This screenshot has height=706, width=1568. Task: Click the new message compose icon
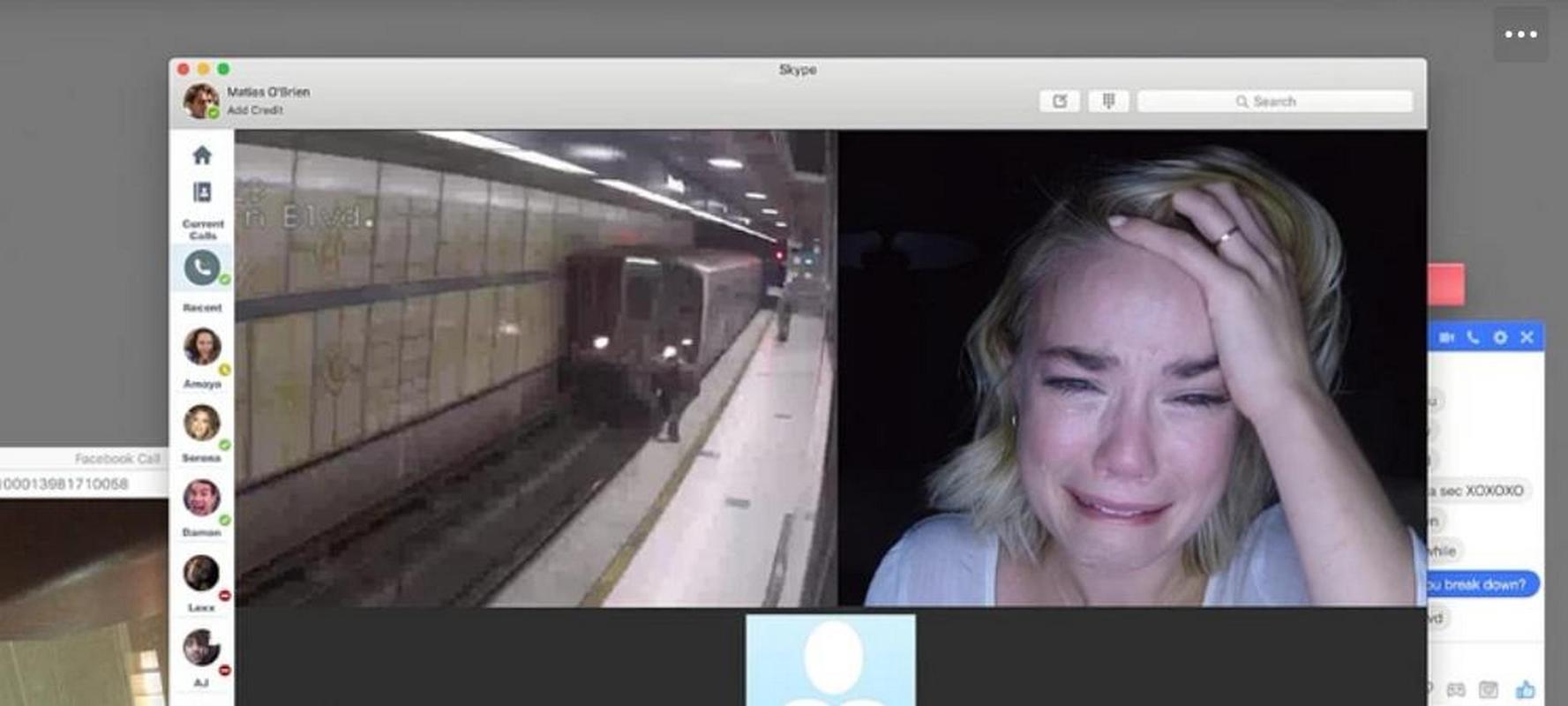[x=1060, y=101]
